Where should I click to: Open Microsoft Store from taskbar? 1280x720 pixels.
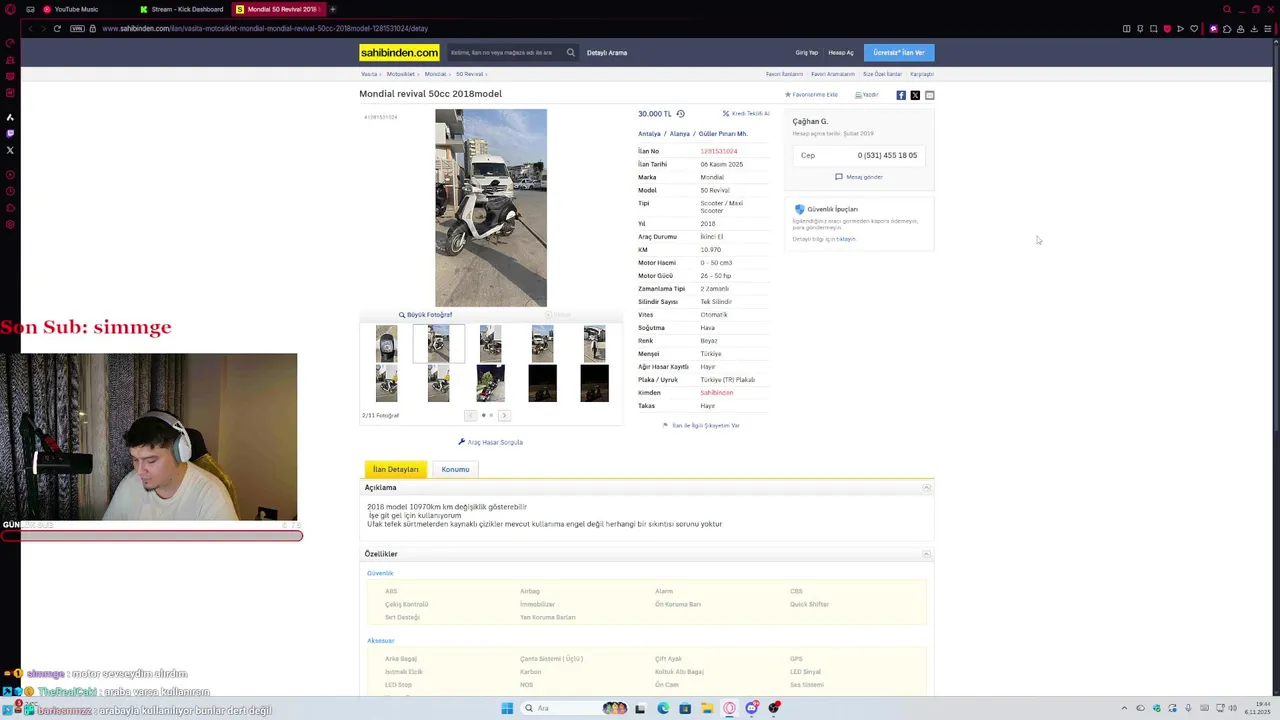[685, 708]
